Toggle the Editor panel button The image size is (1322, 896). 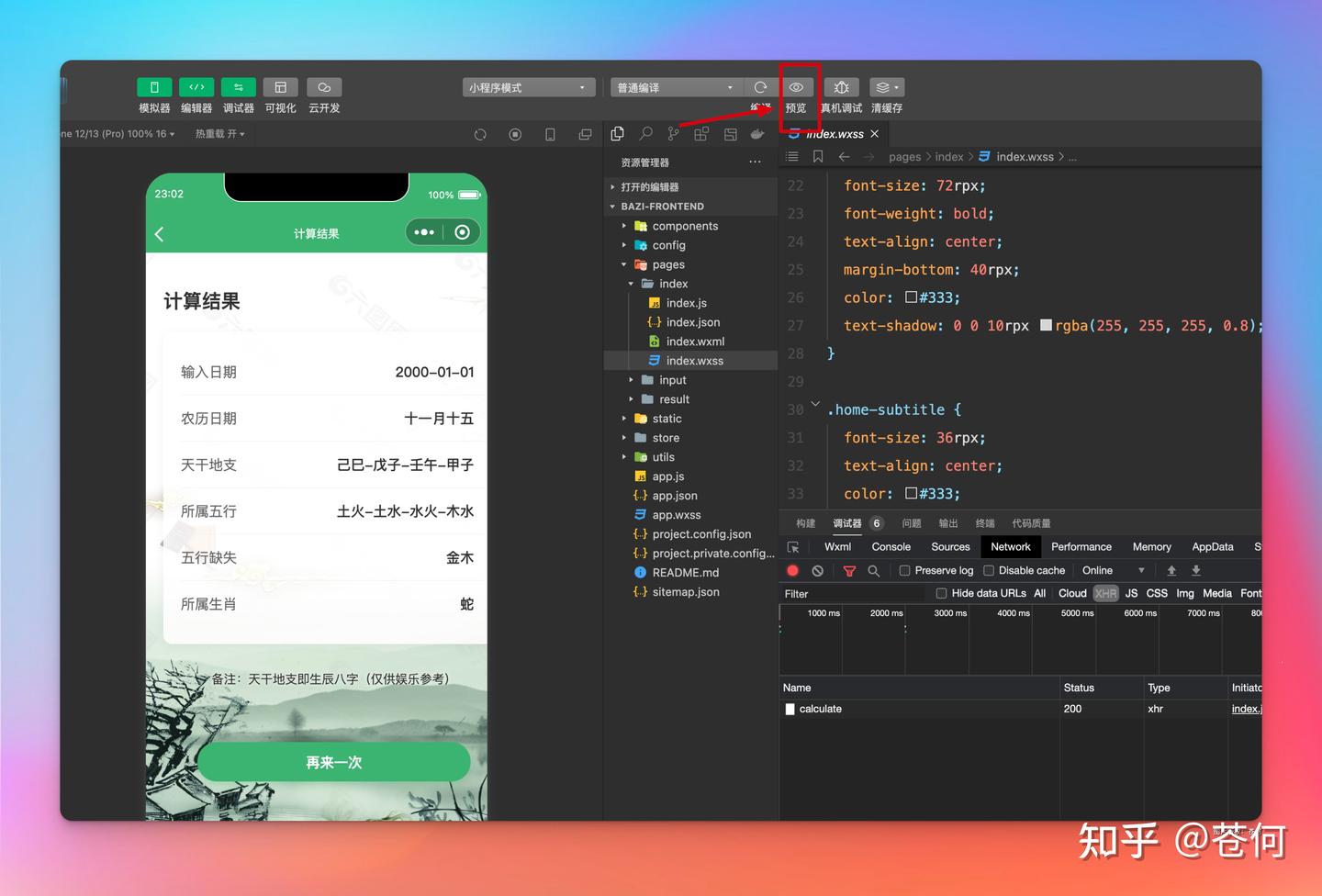pyautogui.click(x=196, y=87)
